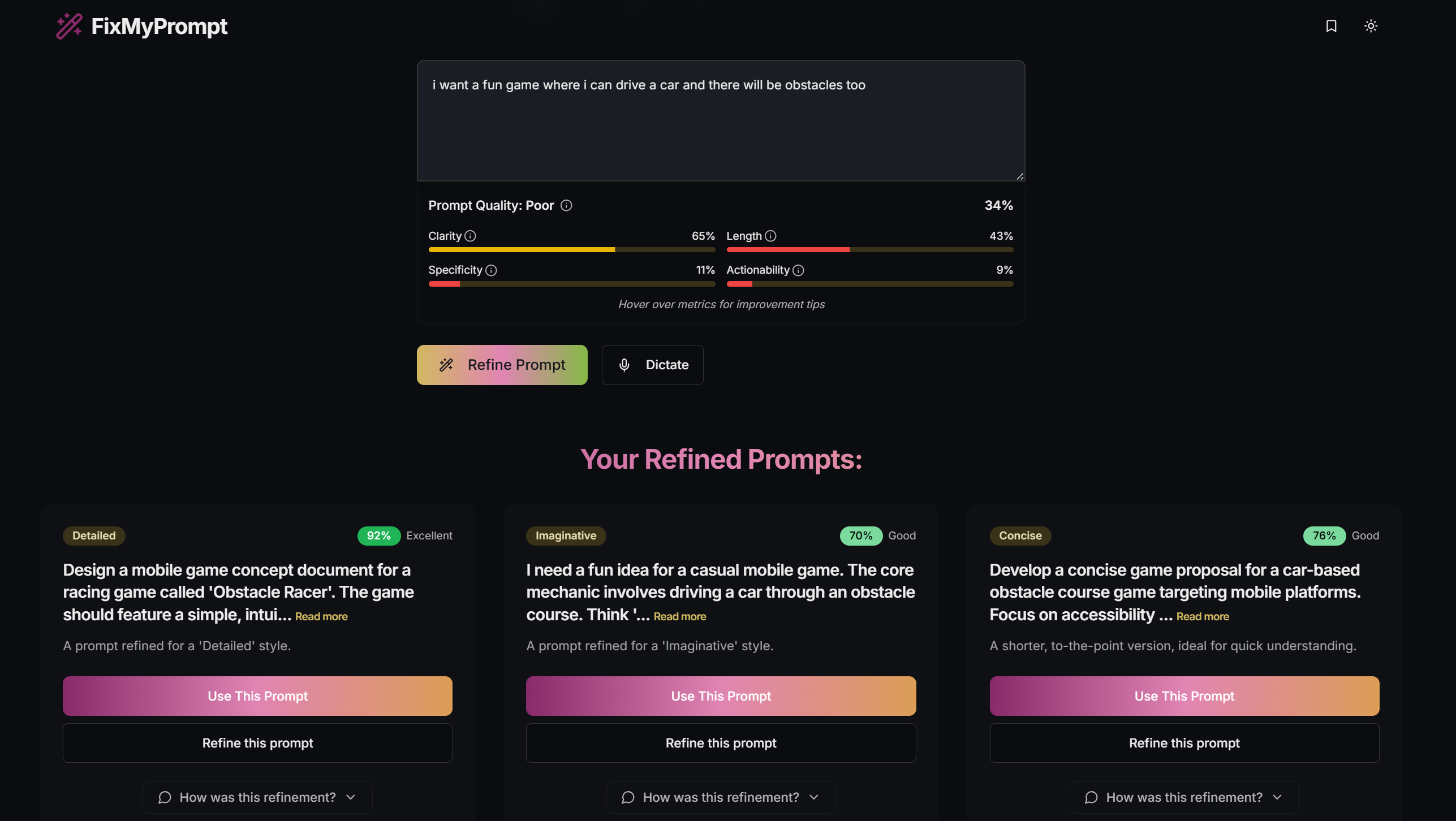Click the FixMyPrompt magic wand logo
1456x821 pixels.
pyautogui.click(x=69, y=26)
